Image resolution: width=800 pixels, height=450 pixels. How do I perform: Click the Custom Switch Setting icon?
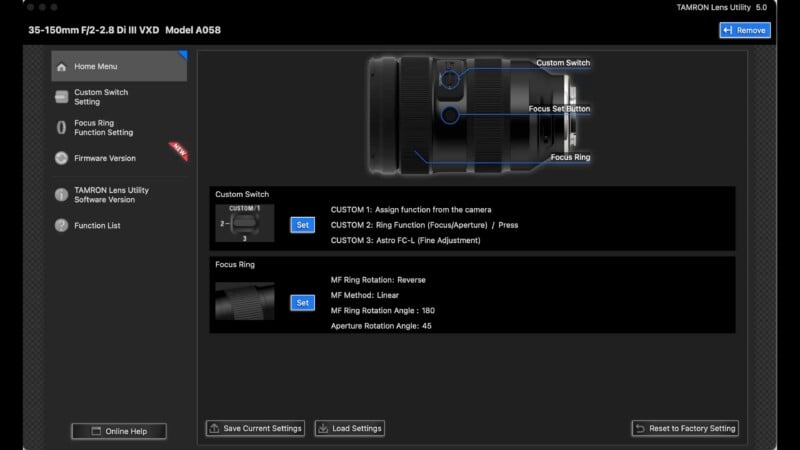click(x=62, y=97)
